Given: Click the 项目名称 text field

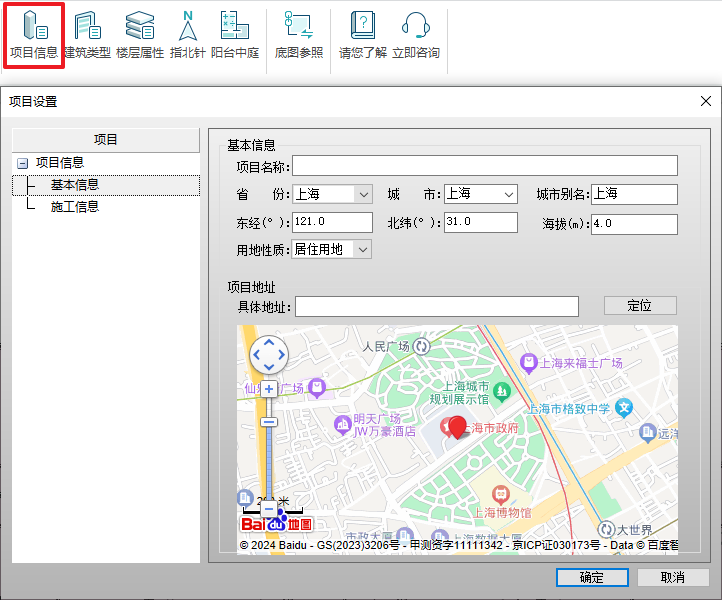Looking at the screenshot, I should point(484,166).
